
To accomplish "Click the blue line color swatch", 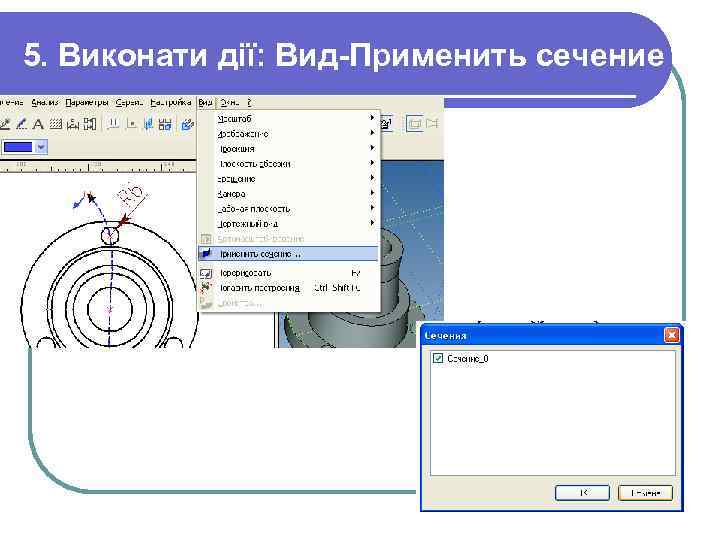I will tap(18, 147).
